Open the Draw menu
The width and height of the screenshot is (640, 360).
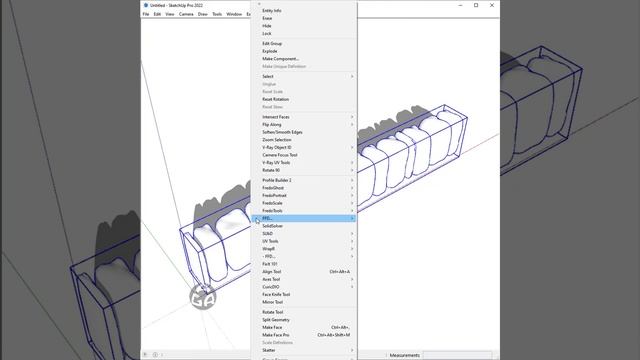(203, 14)
